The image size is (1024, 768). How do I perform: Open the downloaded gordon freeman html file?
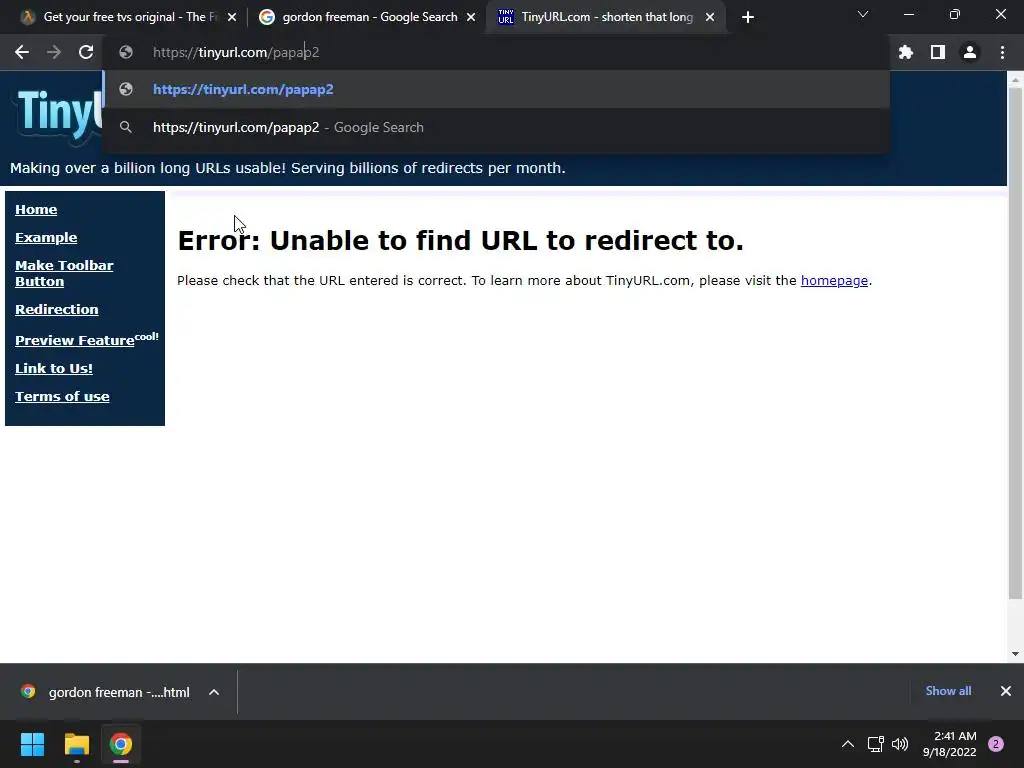106,692
